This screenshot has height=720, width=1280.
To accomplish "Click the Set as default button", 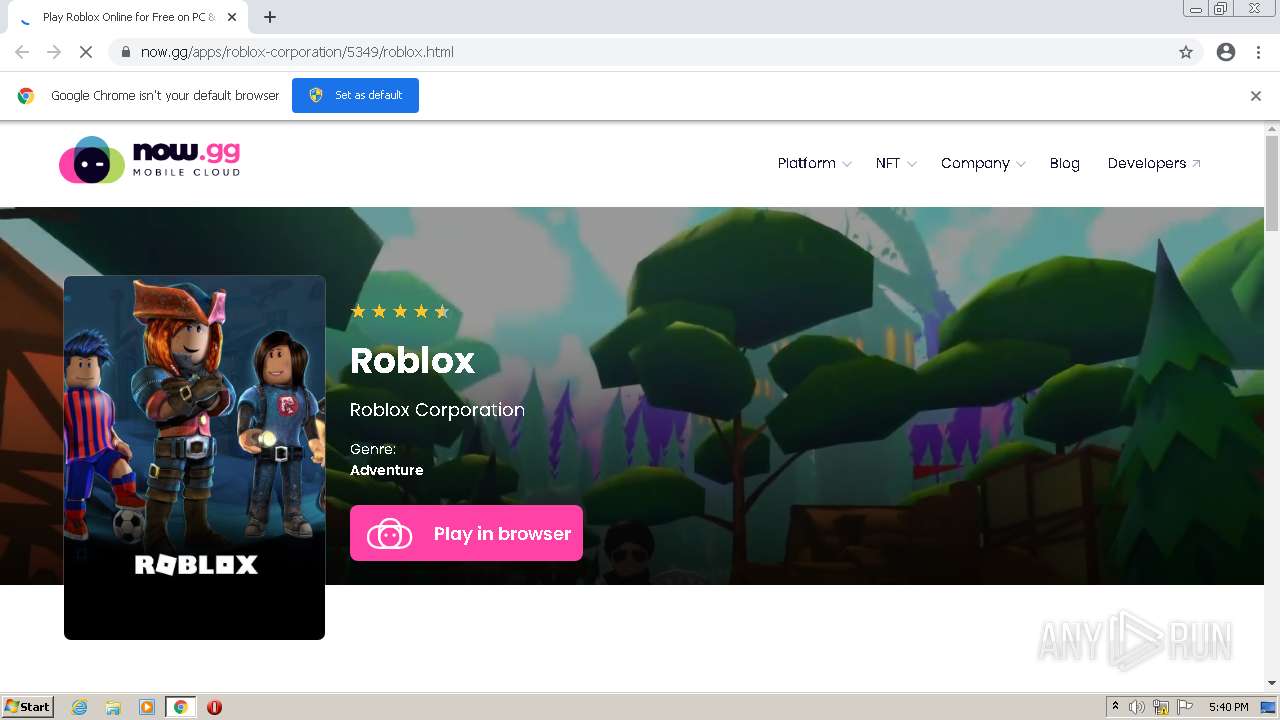I will coord(355,95).
